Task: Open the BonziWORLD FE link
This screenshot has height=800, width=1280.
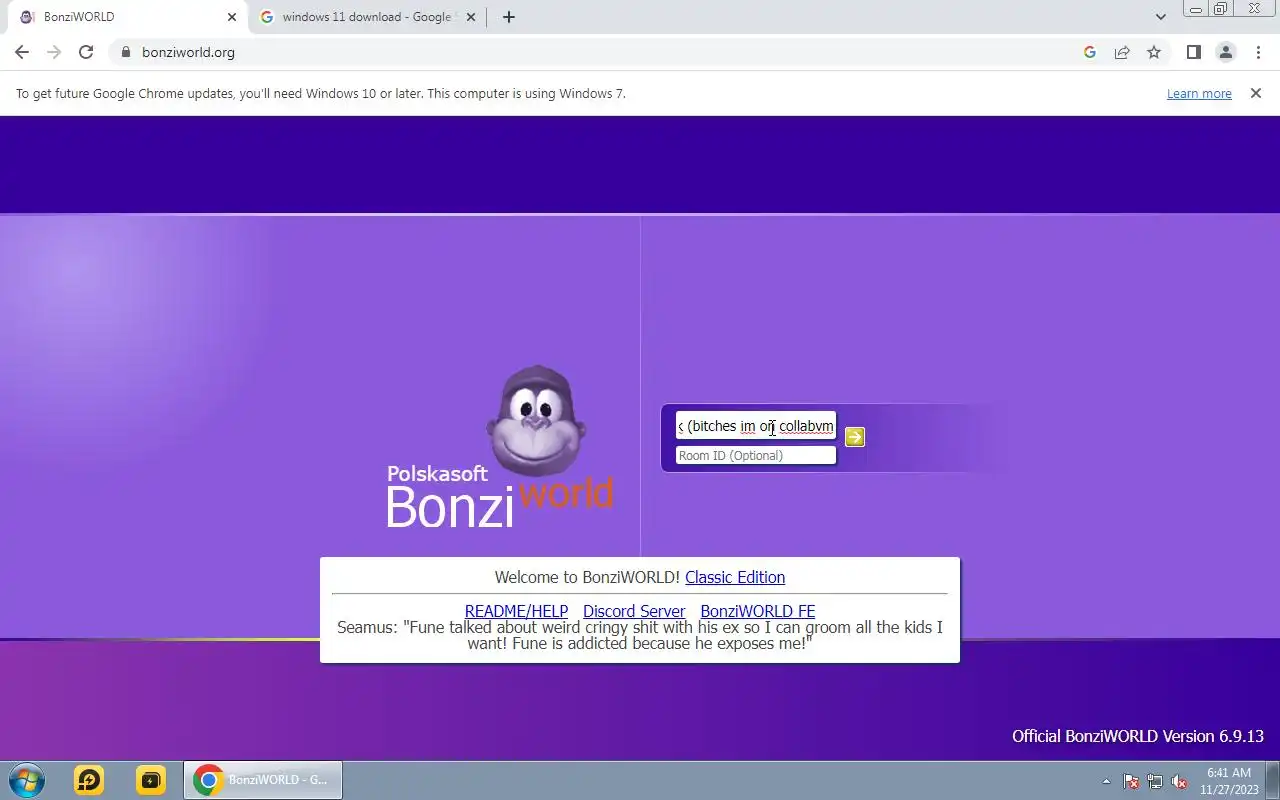Action: pos(758,611)
